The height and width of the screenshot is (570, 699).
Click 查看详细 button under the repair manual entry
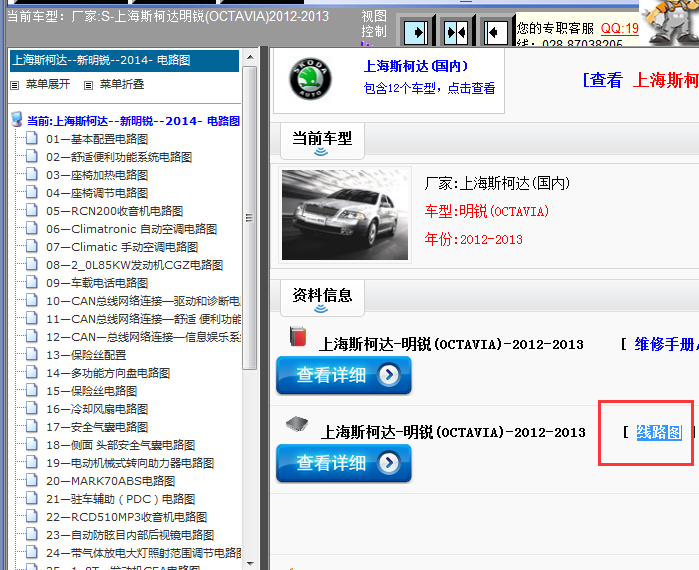tap(343, 375)
